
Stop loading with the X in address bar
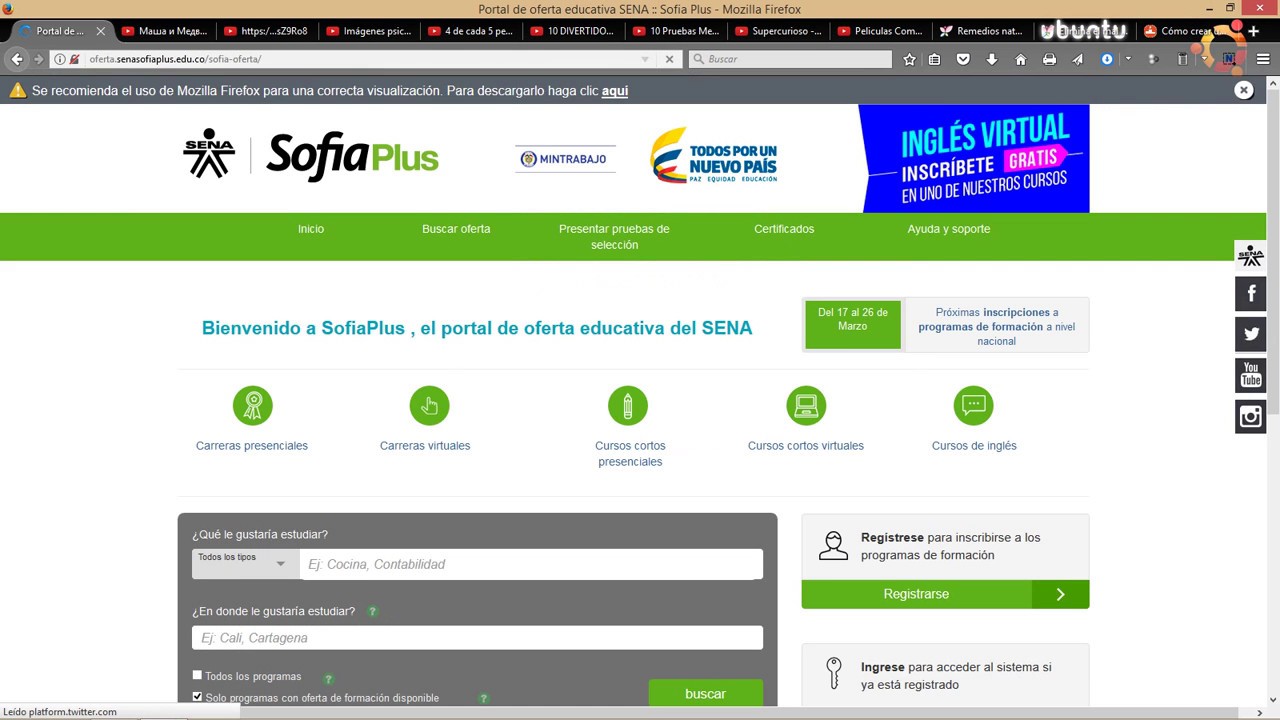click(670, 59)
